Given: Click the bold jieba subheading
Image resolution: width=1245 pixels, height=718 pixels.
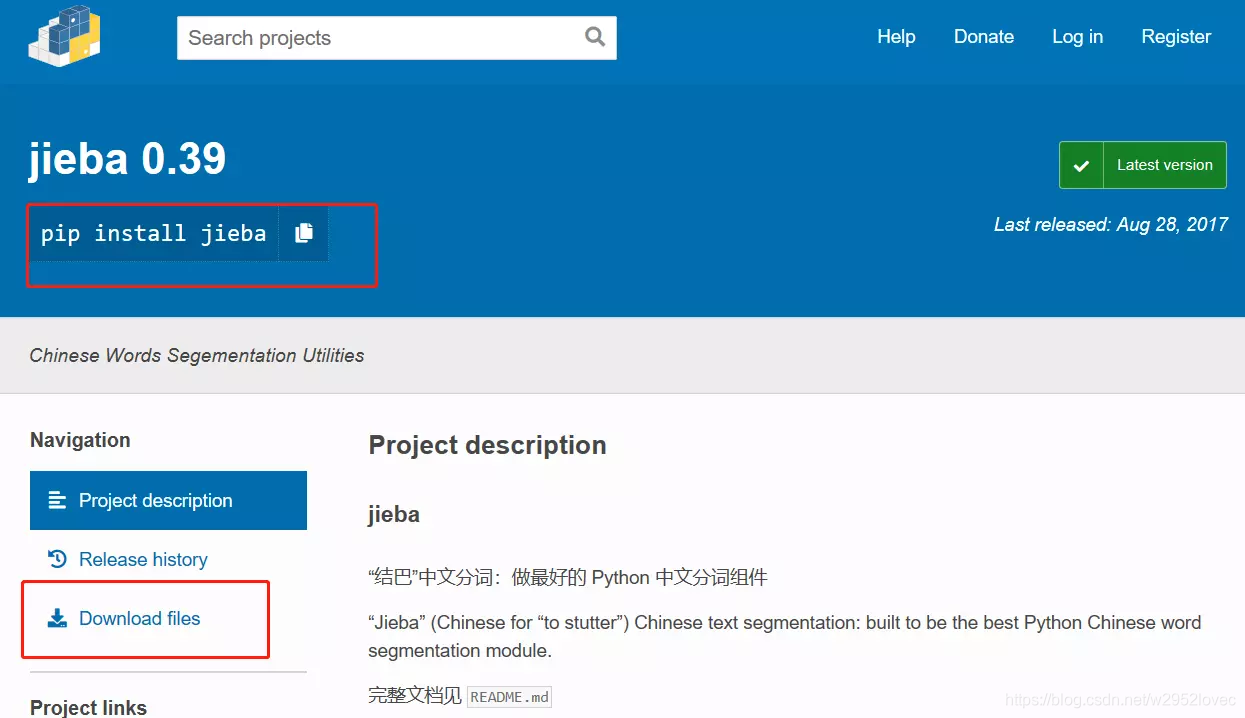Looking at the screenshot, I should tap(394, 515).
